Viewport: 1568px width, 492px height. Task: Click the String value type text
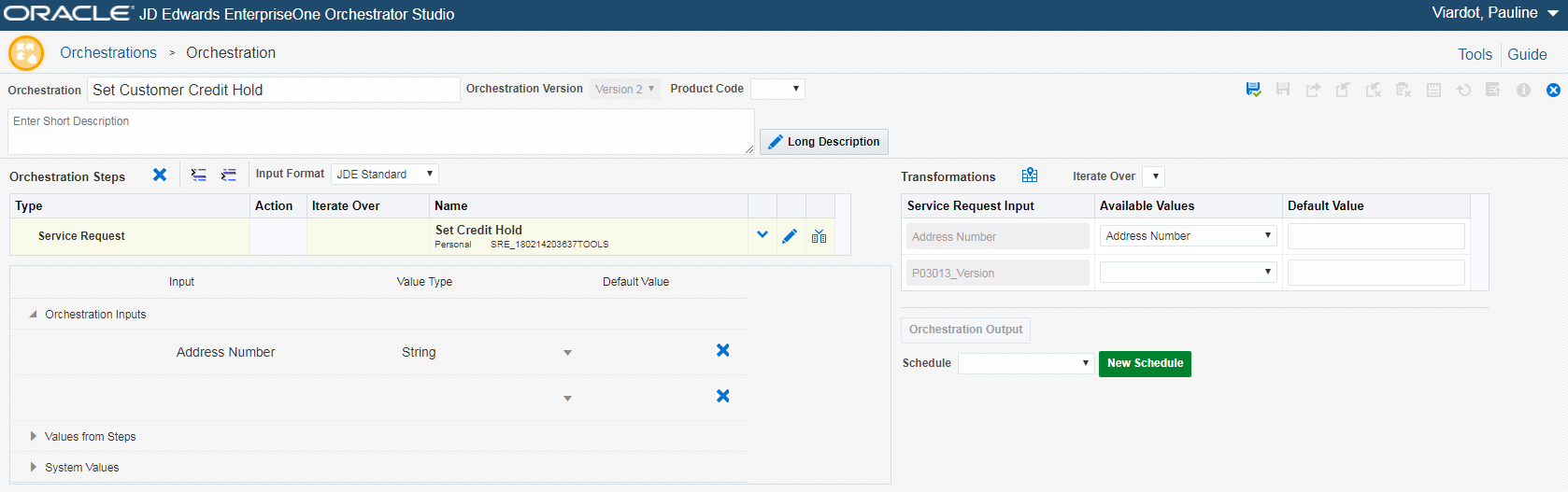pyautogui.click(x=419, y=352)
